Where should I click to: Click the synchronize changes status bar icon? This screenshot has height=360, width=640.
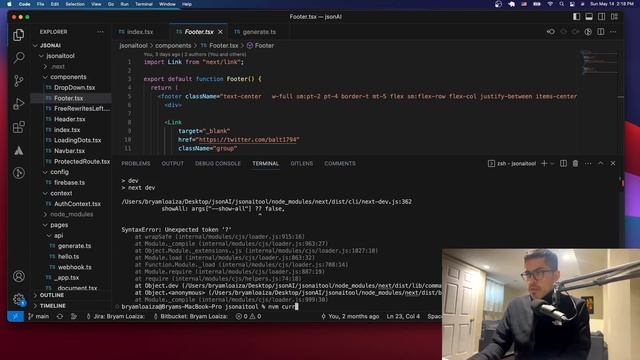point(60,316)
